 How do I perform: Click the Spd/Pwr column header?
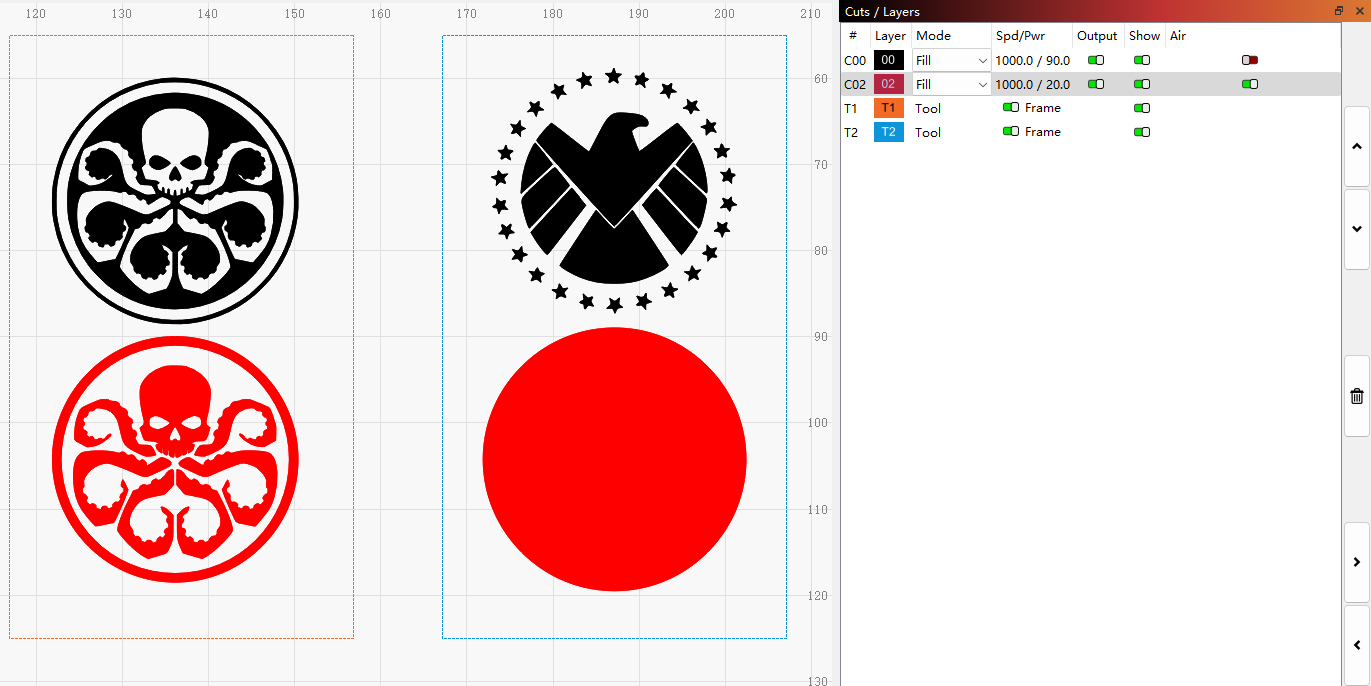point(1020,36)
